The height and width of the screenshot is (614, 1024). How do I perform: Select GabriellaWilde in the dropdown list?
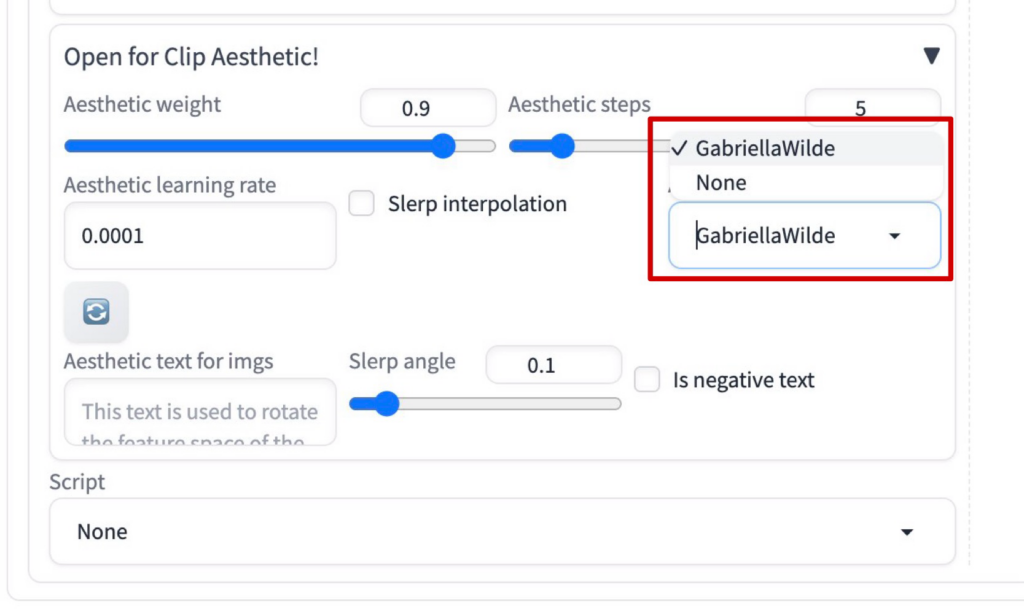[x=765, y=149]
